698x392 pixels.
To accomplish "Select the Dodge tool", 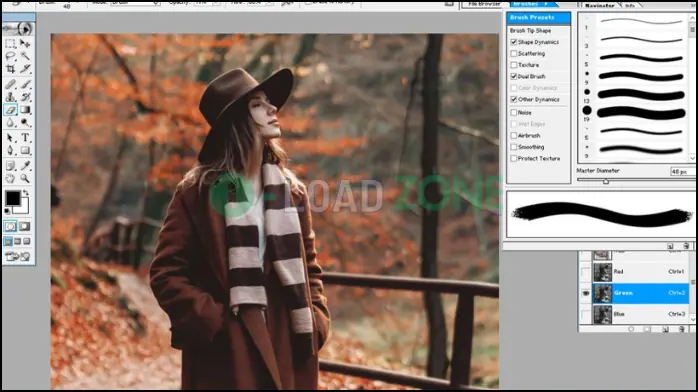I will 25,122.
